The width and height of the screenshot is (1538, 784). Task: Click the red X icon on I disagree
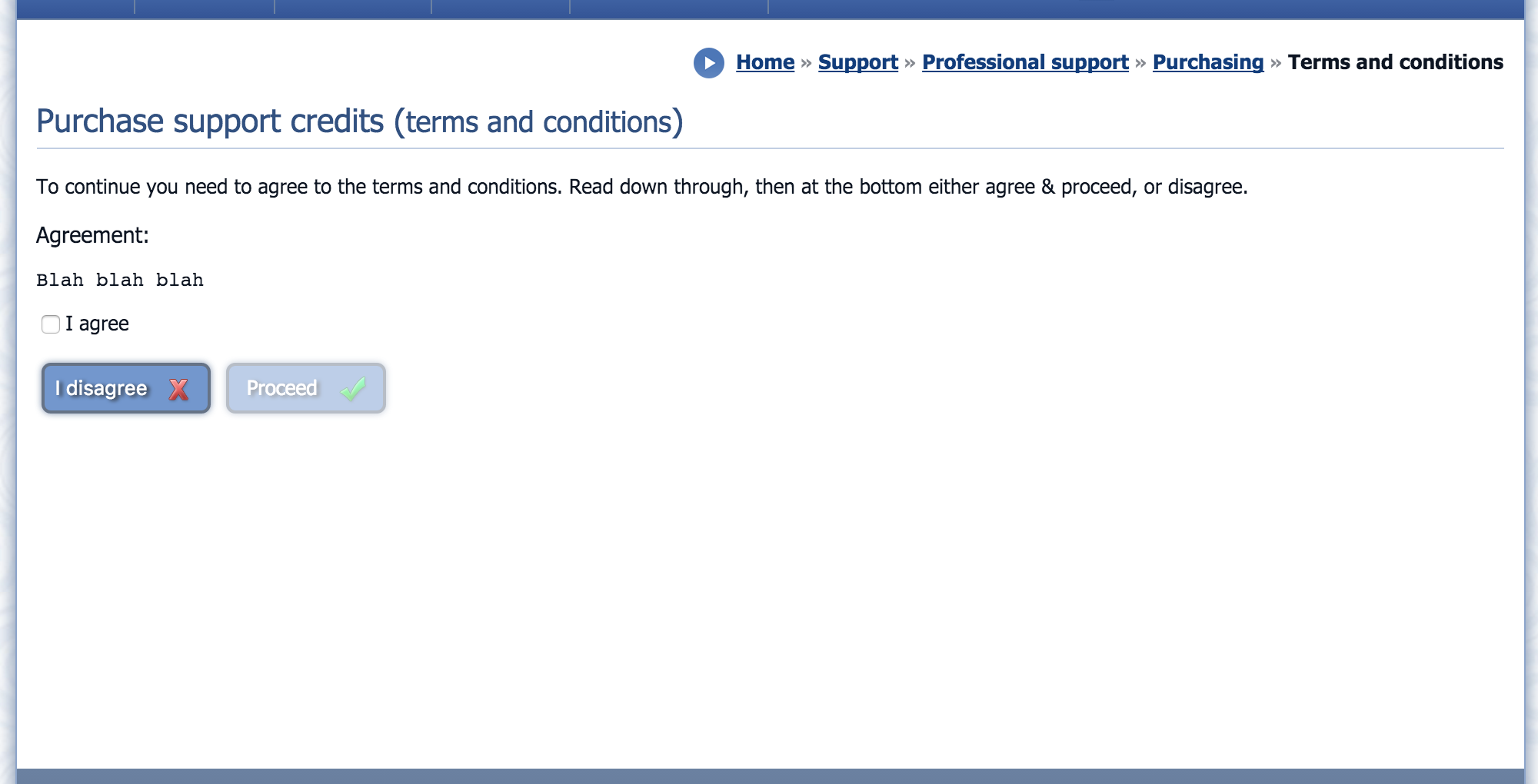pyautogui.click(x=178, y=389)
